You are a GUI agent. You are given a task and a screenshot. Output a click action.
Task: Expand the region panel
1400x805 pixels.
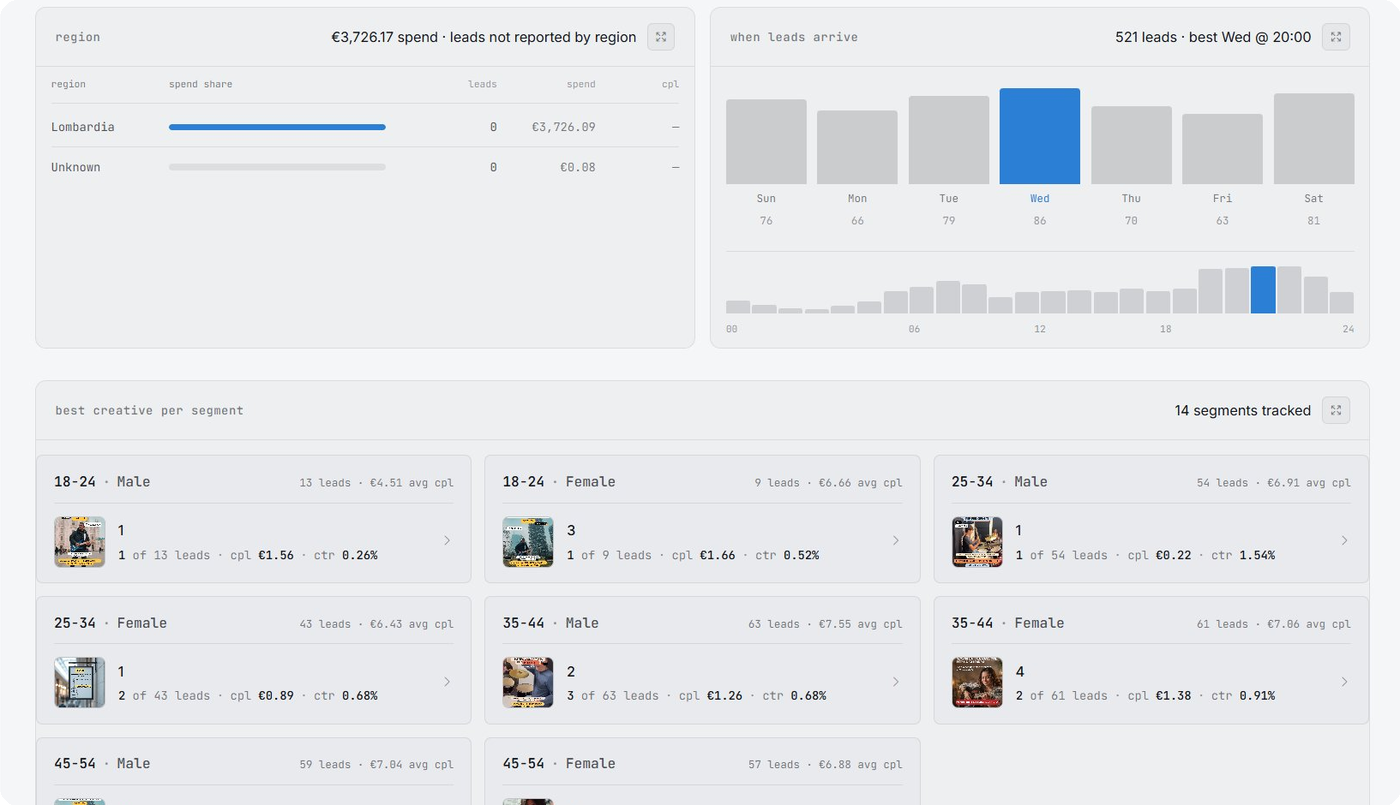tap(660, 37)
